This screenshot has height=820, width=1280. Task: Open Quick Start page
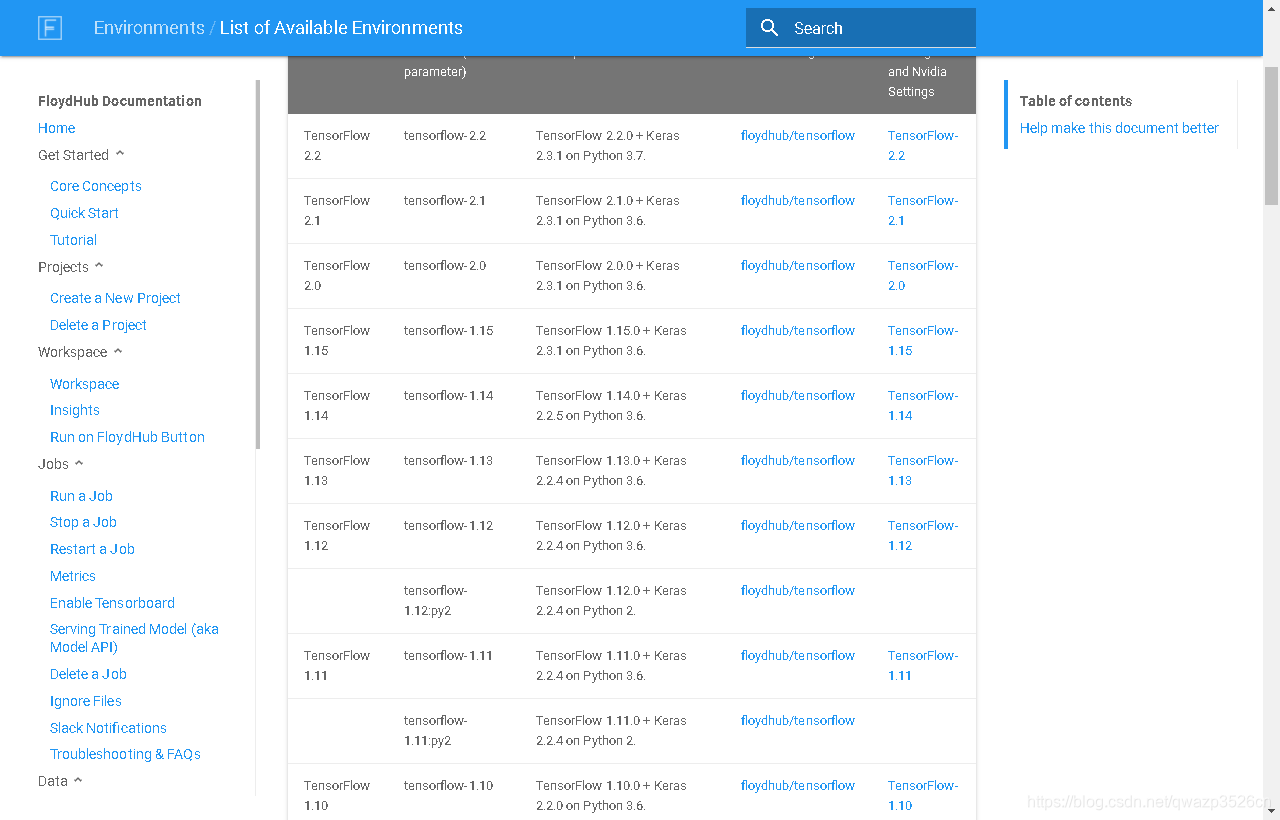tap(84, 213)
